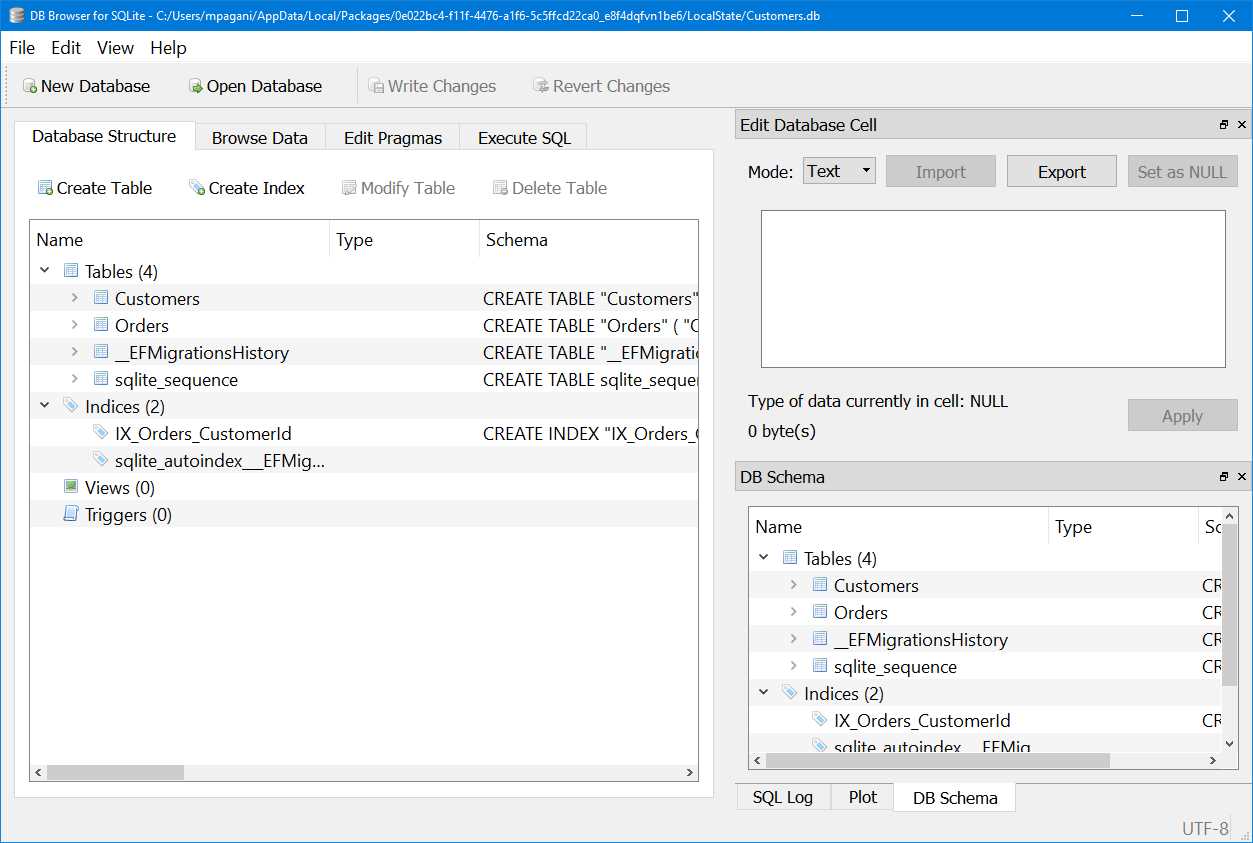This screenshot has width=1253, height=843.
Task: Click the table icon beside Customers
Action: (101, 297)
